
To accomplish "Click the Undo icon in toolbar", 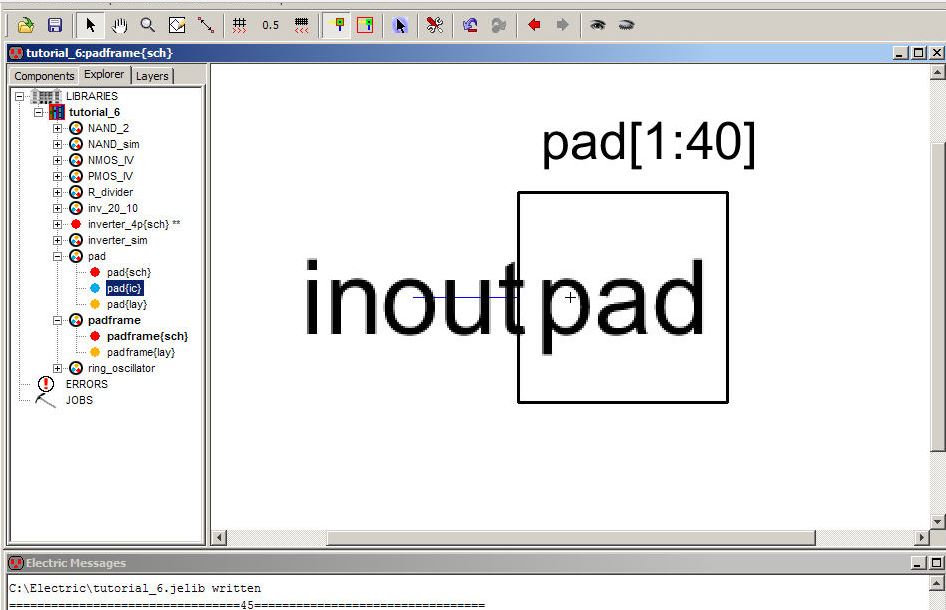I will 469,25.
